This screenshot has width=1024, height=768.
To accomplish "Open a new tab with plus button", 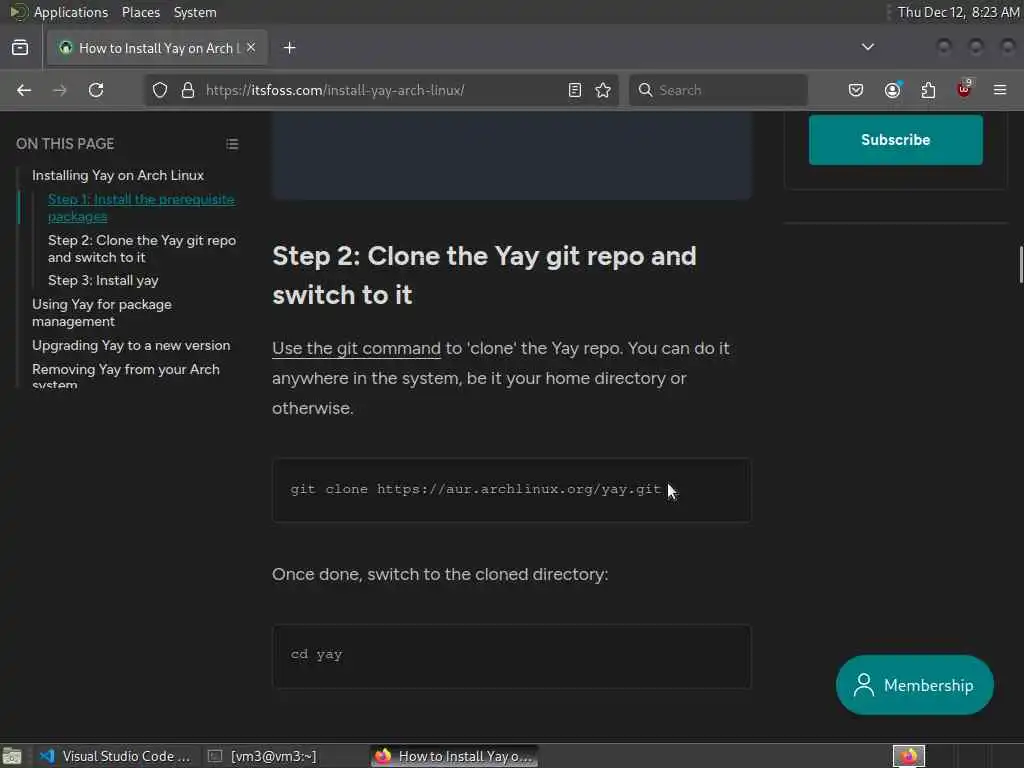I will (290, 48).
